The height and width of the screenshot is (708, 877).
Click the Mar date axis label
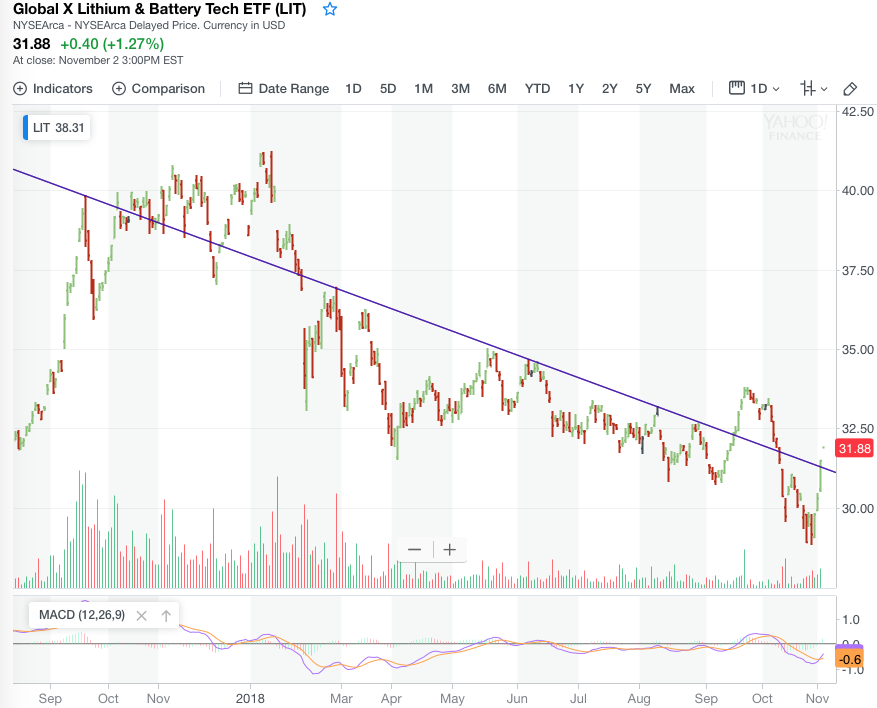pos(341,698)
